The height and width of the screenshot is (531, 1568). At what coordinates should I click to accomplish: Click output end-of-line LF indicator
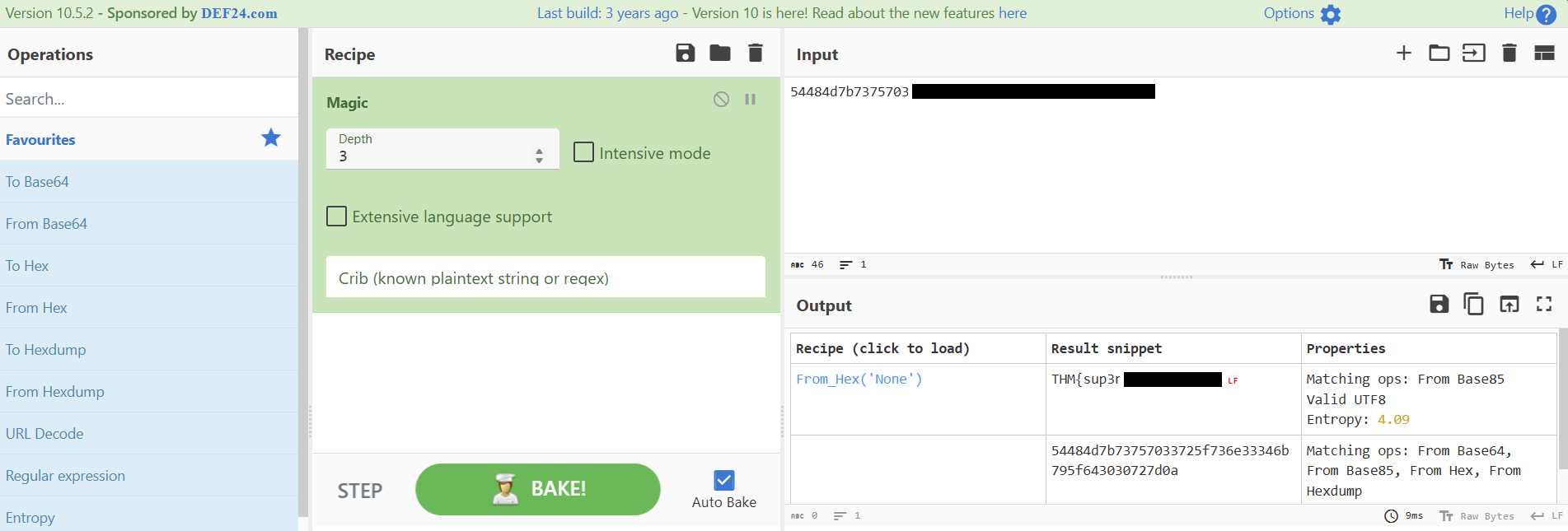tap(1547, 516)
